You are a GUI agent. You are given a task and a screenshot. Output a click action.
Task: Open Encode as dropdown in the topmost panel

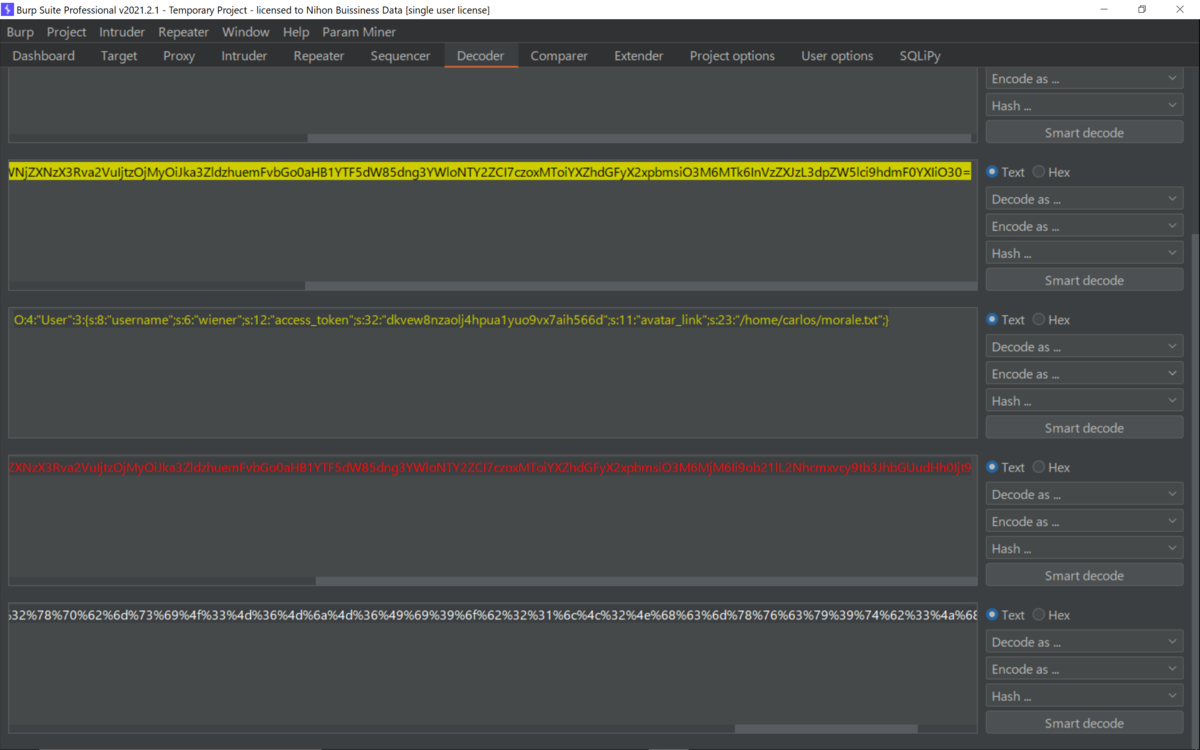(1084, 78)
